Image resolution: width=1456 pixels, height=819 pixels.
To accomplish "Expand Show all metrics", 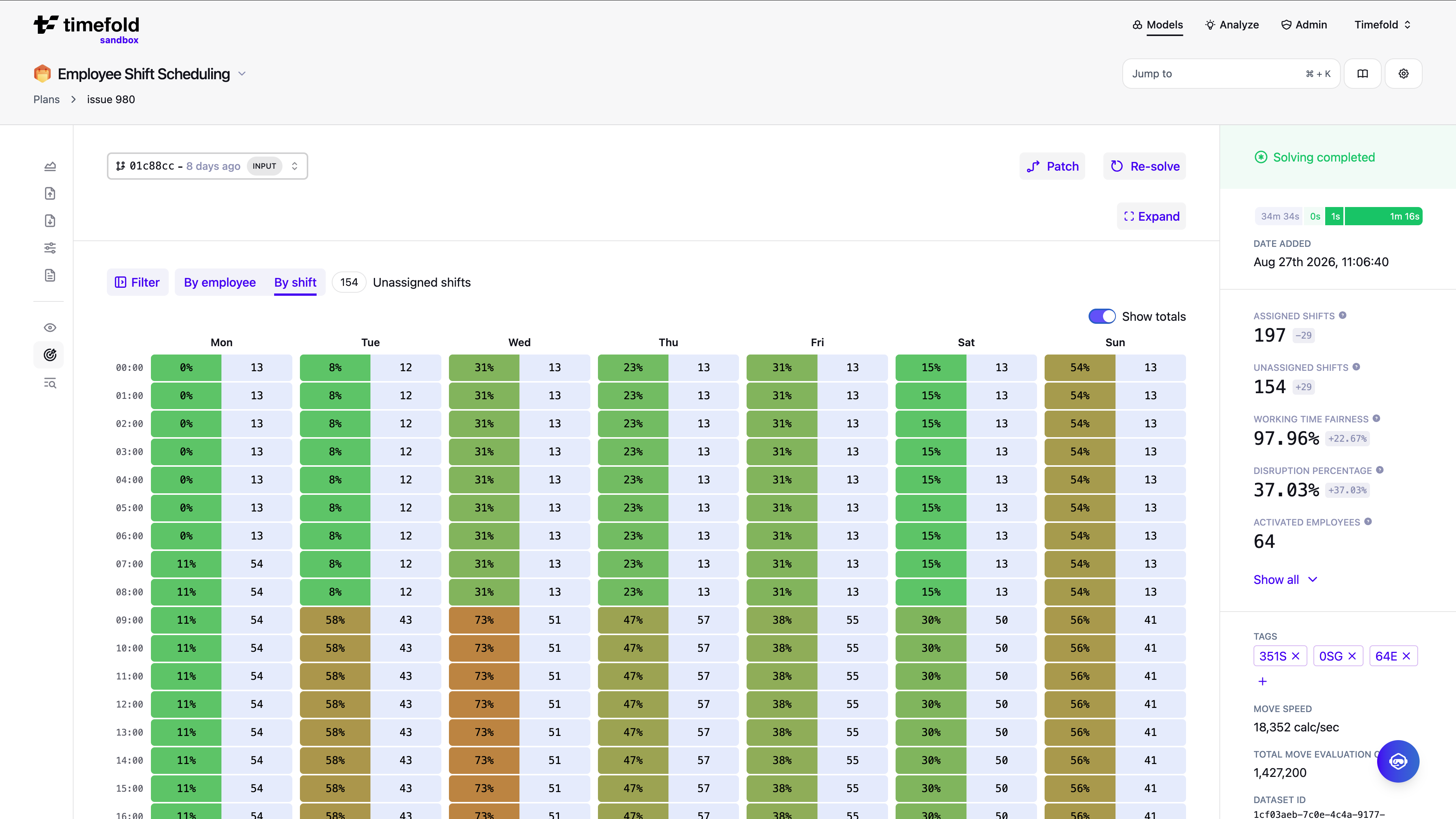I will [1285, 580].
